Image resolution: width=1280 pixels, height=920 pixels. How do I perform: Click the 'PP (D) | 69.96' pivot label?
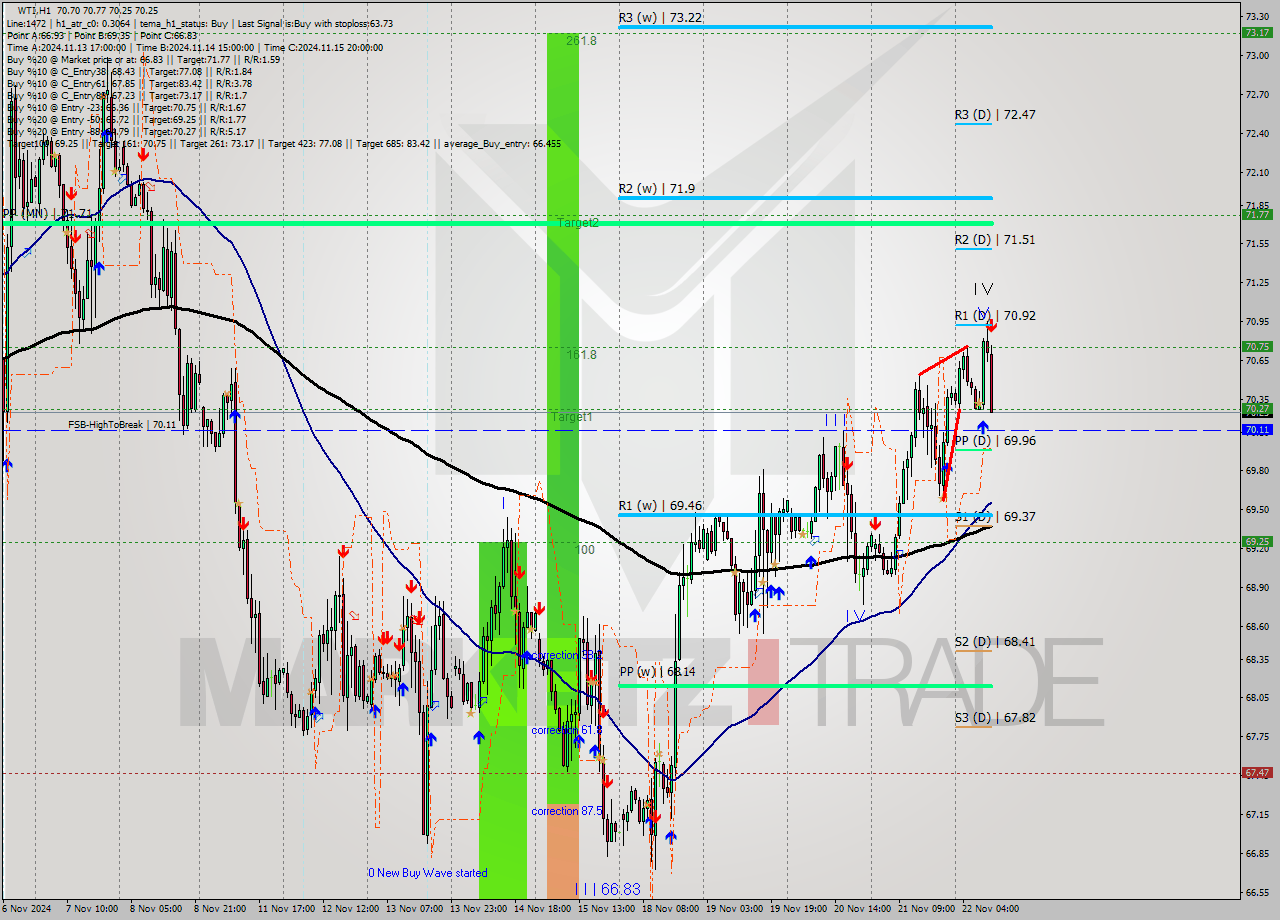click(x=995, y=441)
